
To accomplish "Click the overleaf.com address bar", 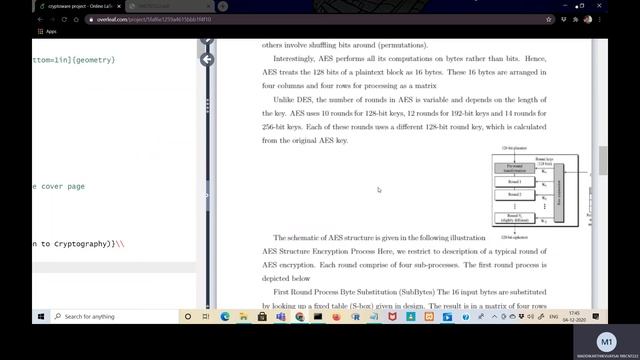I will pyautogui.click(x=318, y=19).
